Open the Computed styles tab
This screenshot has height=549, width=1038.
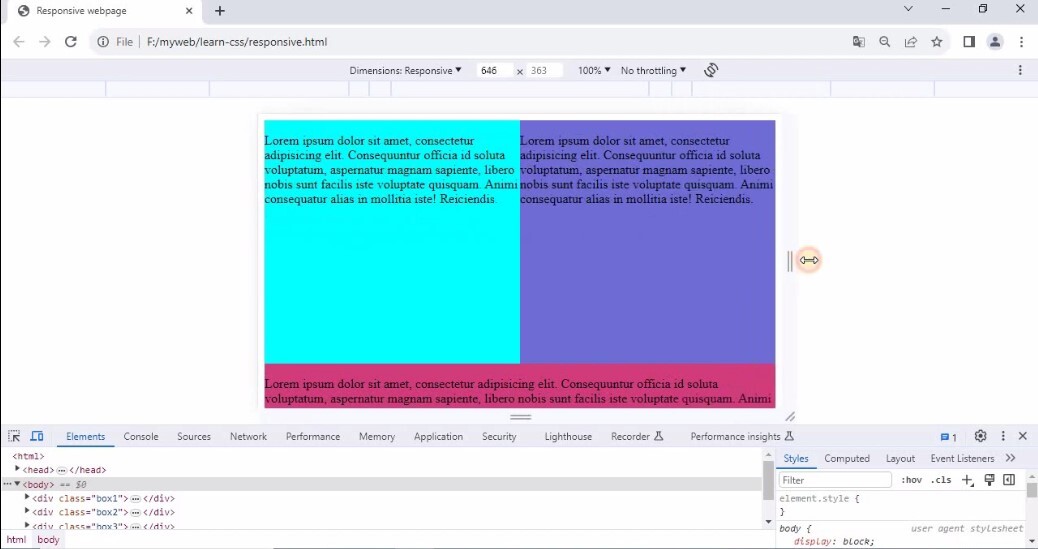[x=846, y=459]
